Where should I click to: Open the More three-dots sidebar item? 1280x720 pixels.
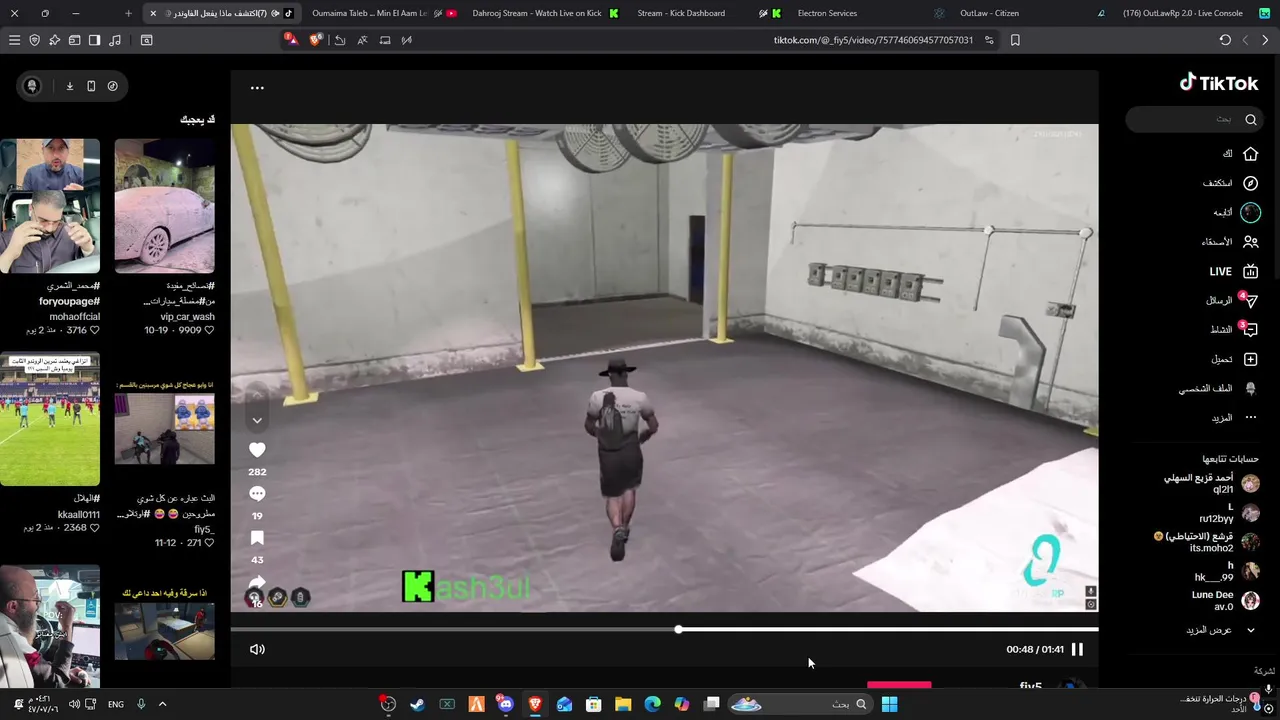pyautogui.click(x=1235, y=417)
